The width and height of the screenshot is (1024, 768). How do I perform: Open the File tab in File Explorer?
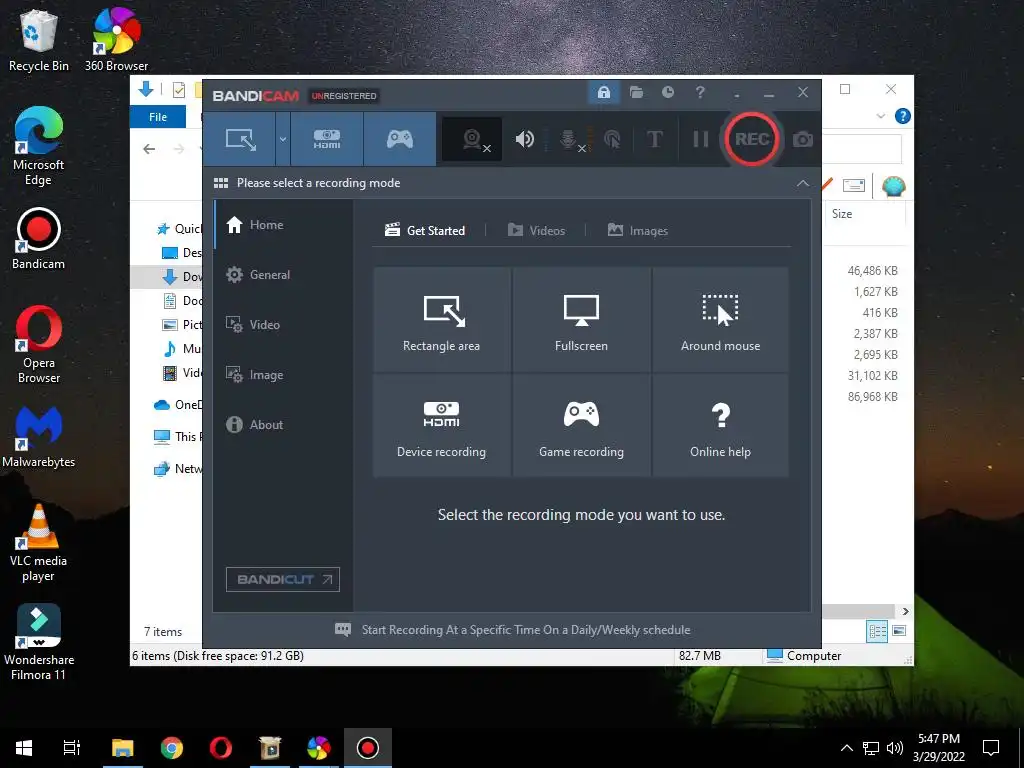coord(158,117)
